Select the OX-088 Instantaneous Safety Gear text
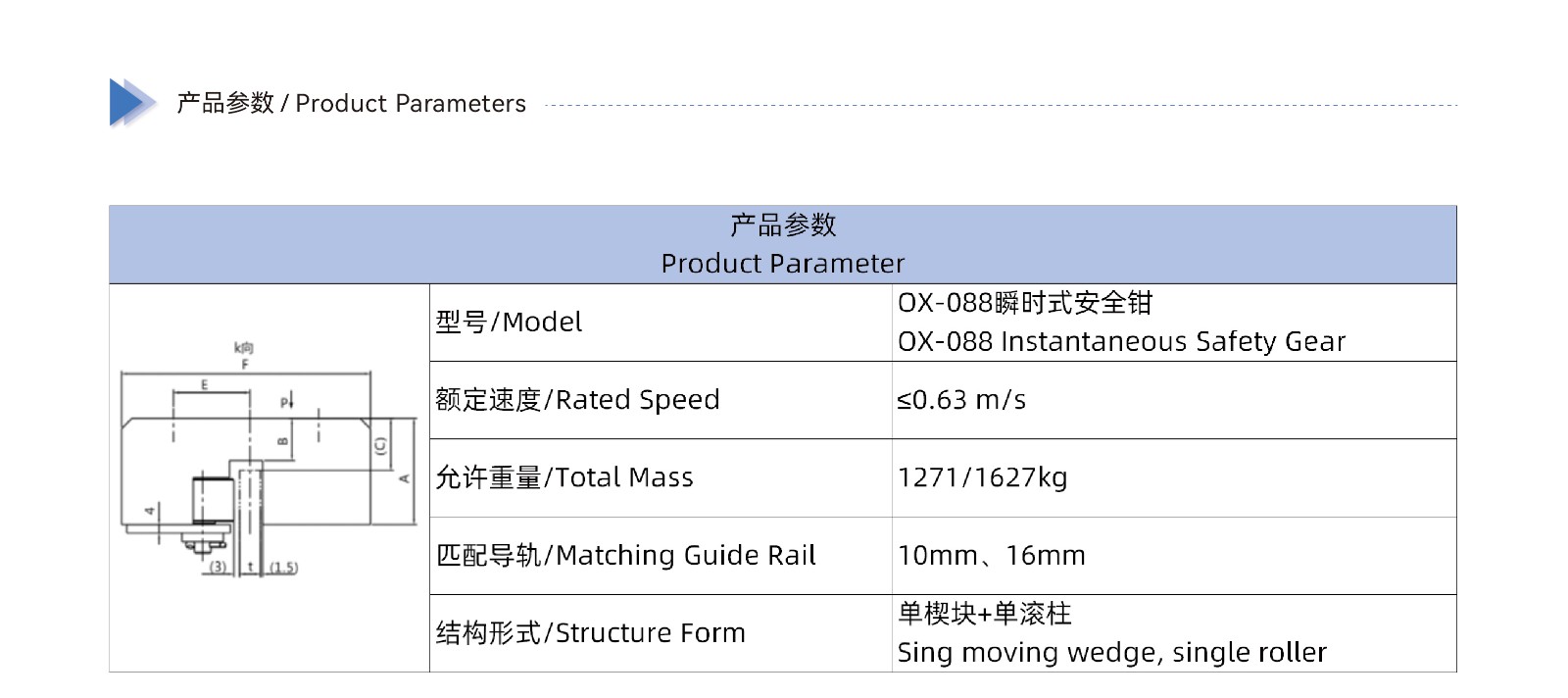The image size is (1568, 698). [1121, 341]
